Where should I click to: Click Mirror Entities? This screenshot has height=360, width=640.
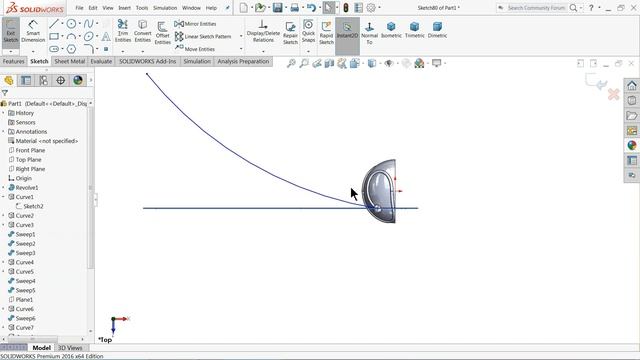[x=195, y=24]
